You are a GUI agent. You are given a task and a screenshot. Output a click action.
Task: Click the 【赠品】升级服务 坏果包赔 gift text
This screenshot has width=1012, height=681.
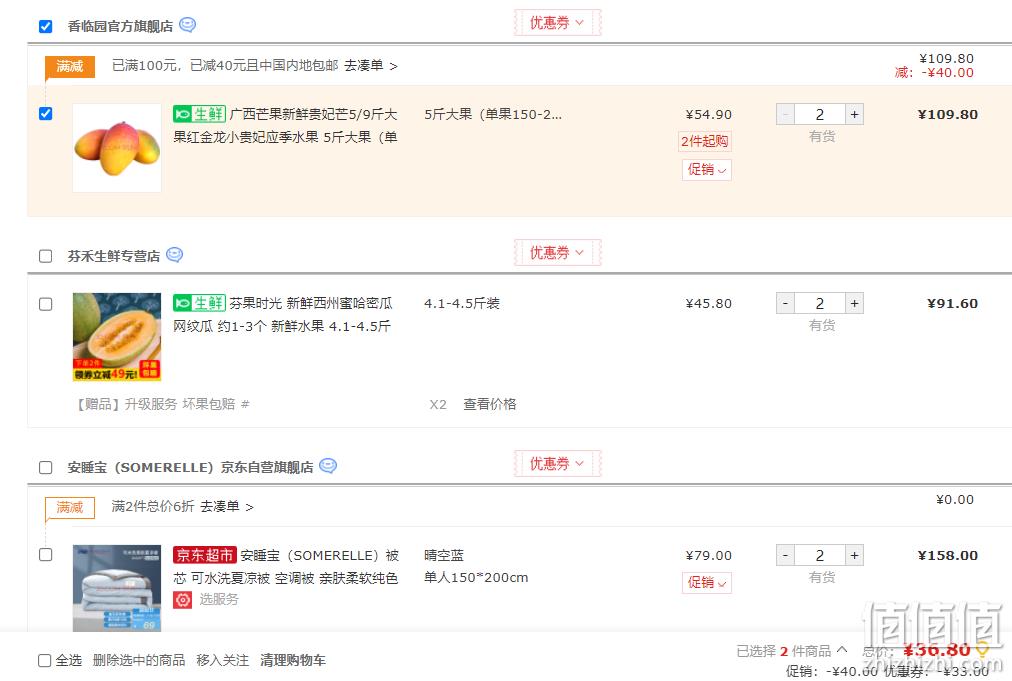[162, 404]
